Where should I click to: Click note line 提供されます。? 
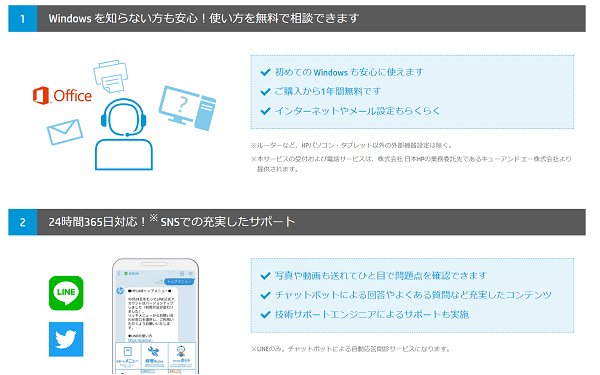278,169
